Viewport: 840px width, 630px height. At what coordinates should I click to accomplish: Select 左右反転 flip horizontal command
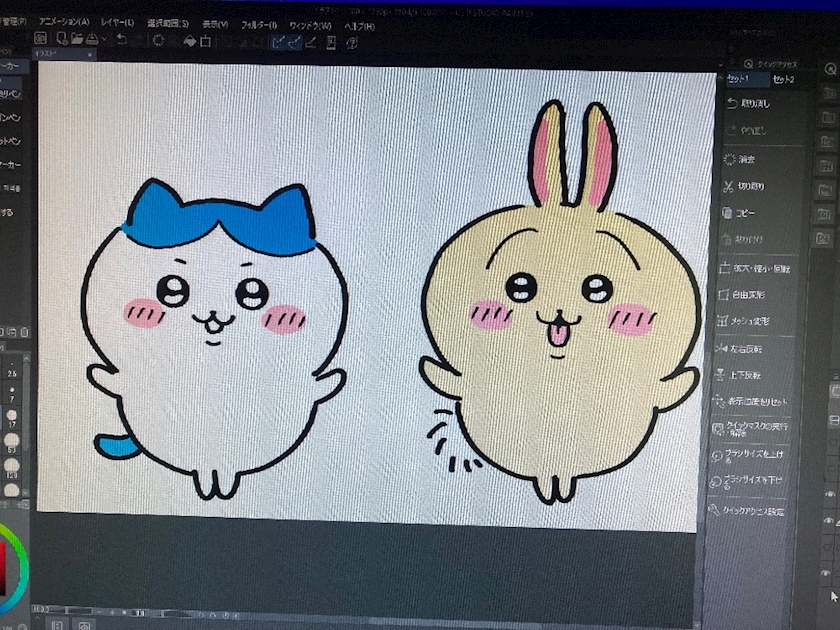[x=740, y=349]
